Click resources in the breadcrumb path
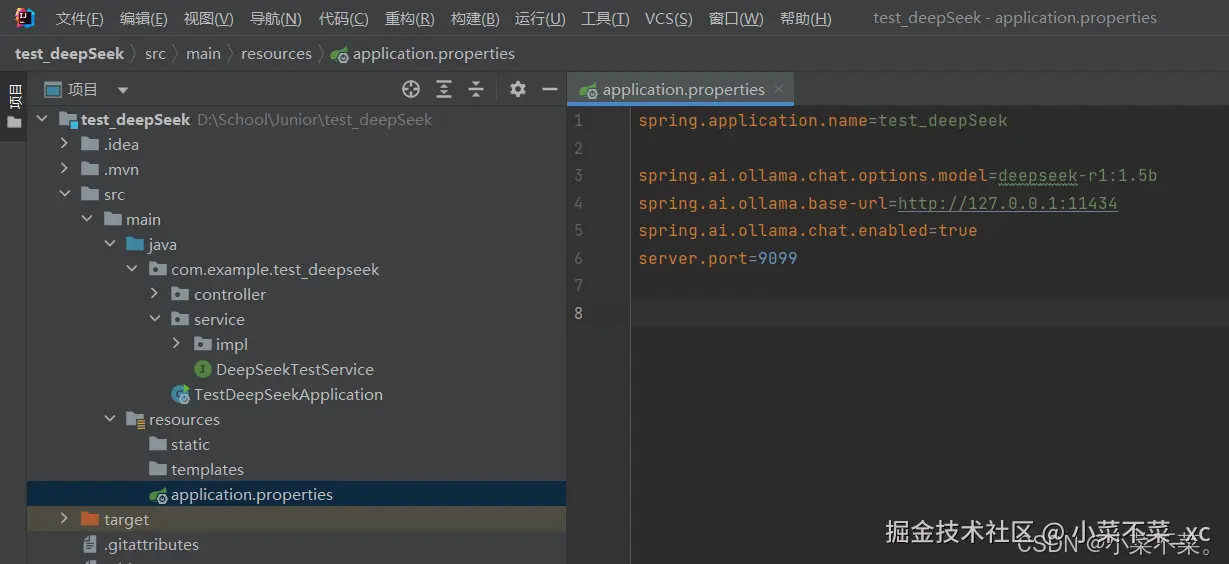1229x564 pixels. pyautogui.click(x=276, y=54)
